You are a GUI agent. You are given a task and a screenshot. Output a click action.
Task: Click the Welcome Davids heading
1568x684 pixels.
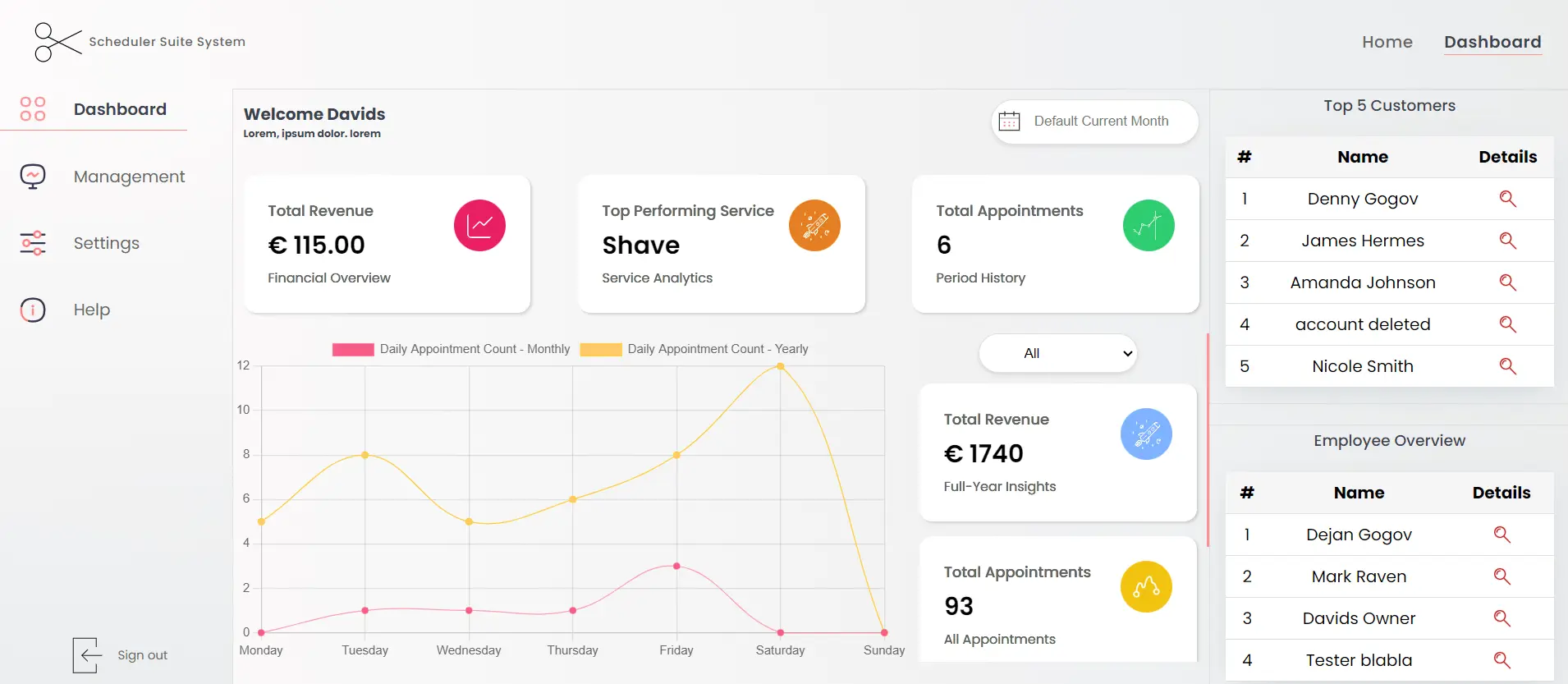pos(314,114)
